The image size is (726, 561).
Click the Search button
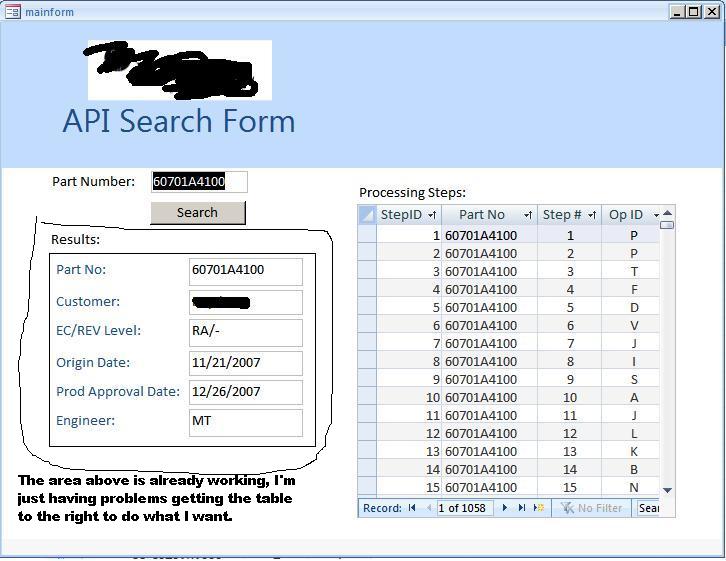[198, 213]
